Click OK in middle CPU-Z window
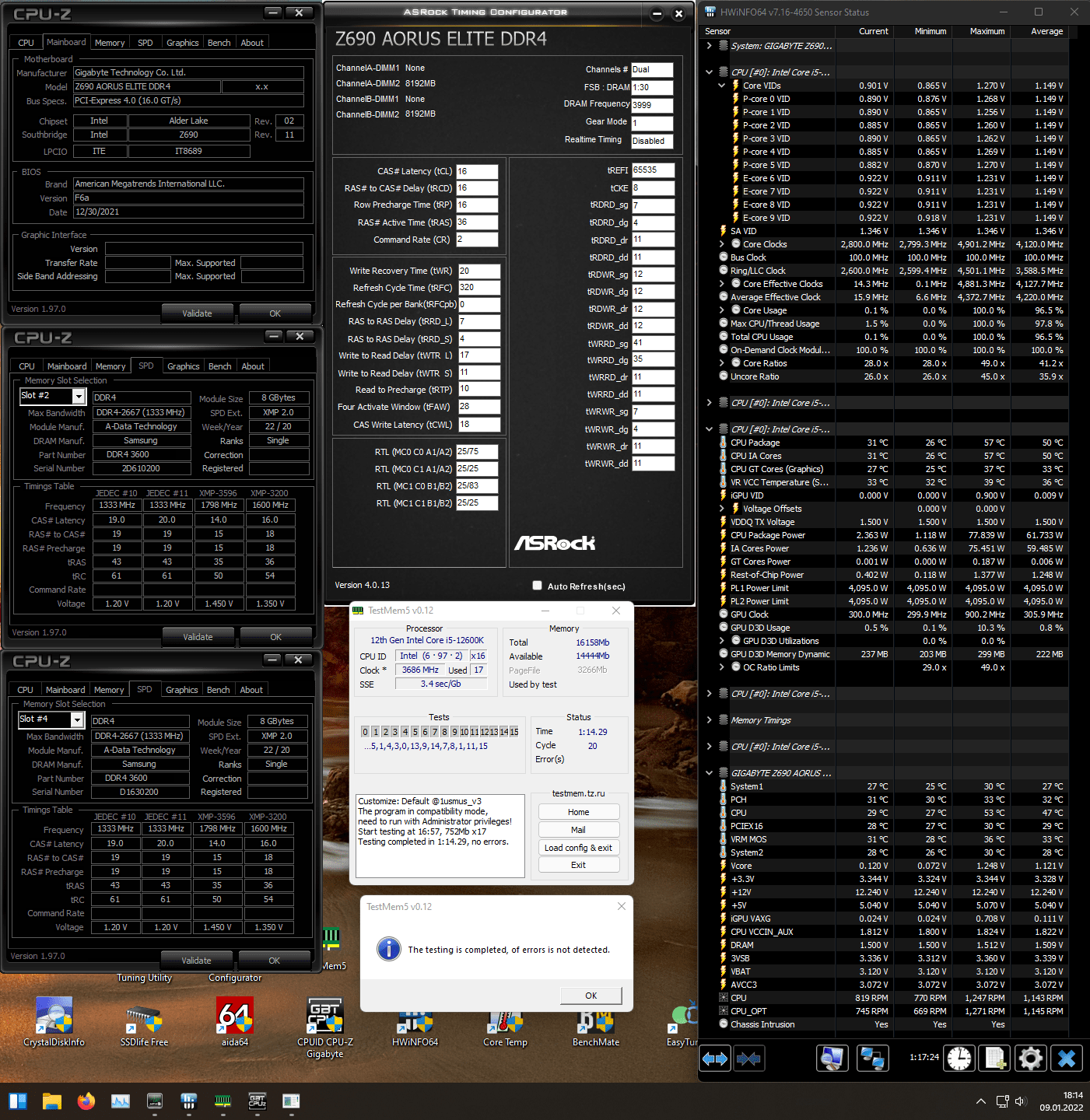1090x1120 pixels. (275, 637)
